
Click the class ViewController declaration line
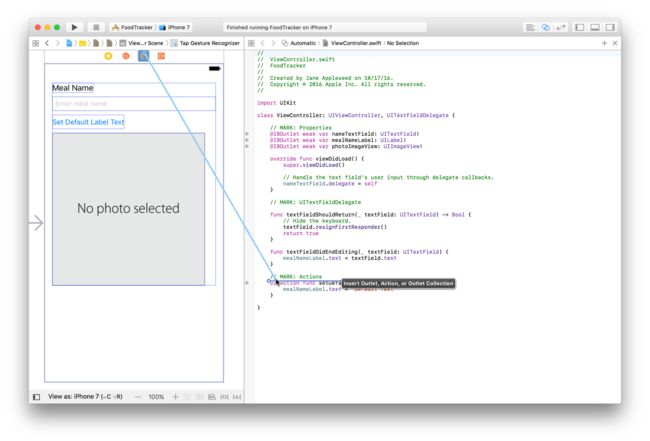[356, 115]
